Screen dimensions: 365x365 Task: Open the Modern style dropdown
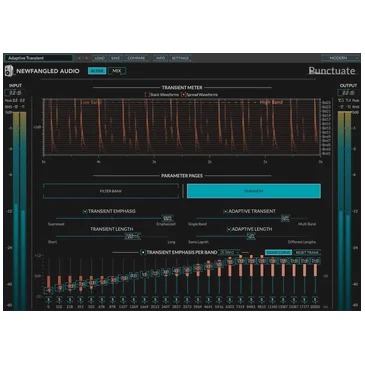[x=340, y=58]
